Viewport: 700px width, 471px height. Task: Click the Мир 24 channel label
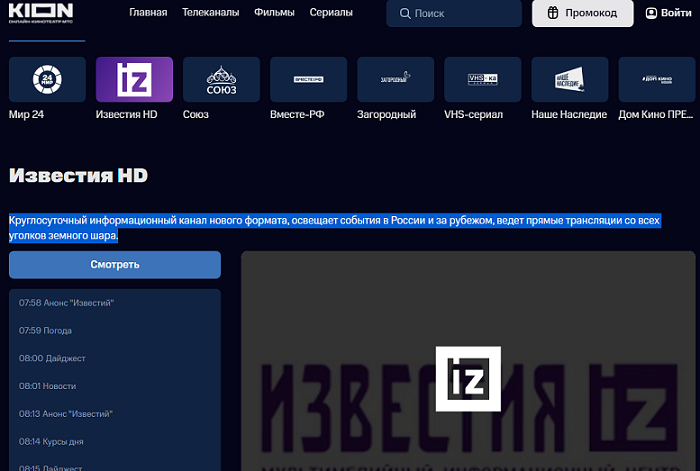[26, 114]
